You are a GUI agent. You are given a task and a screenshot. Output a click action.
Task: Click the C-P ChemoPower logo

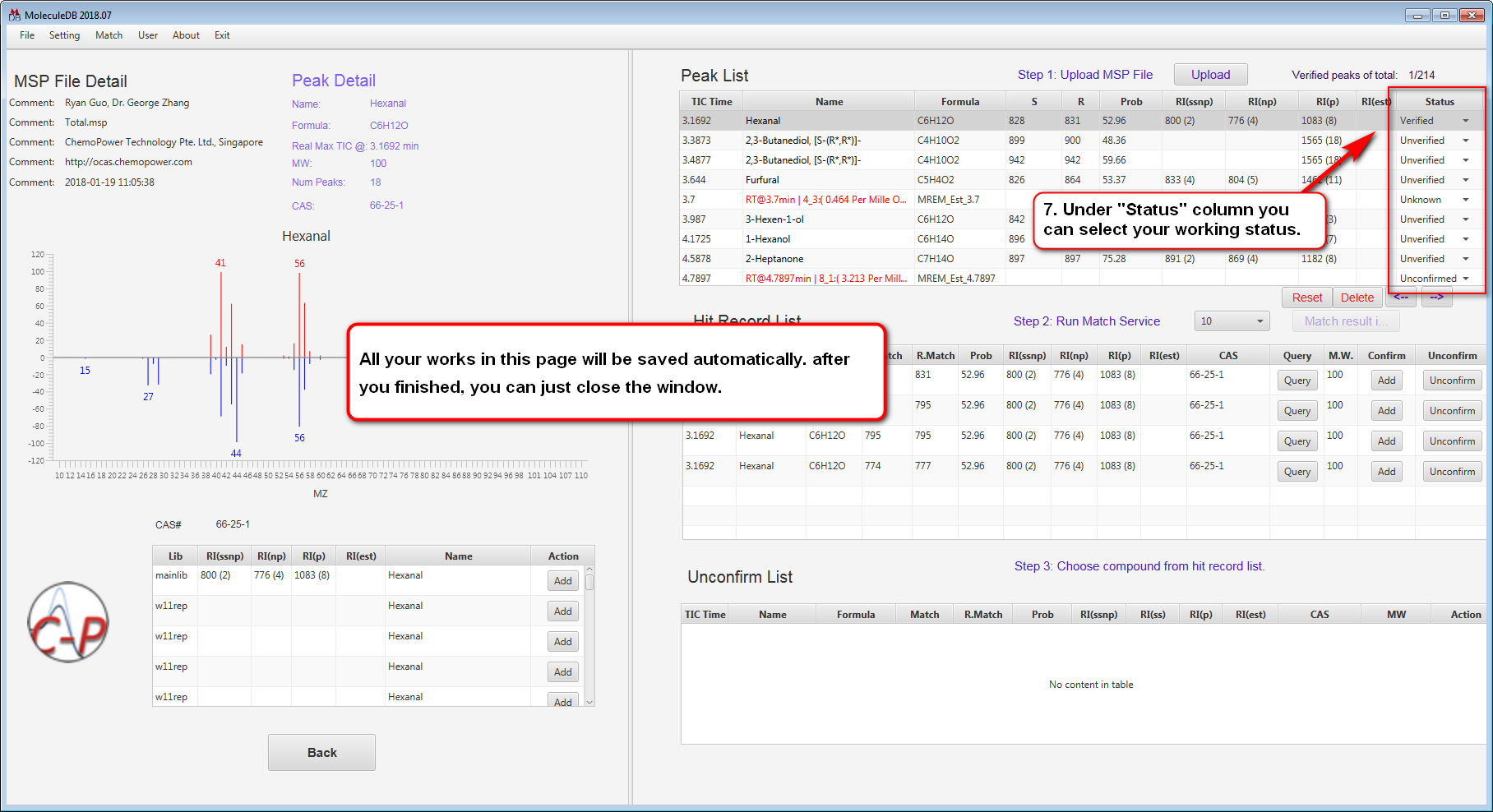click(68, 622)
